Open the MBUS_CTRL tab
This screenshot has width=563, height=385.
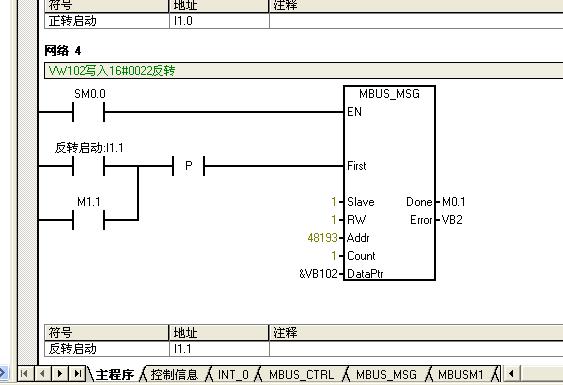point(302,375)
